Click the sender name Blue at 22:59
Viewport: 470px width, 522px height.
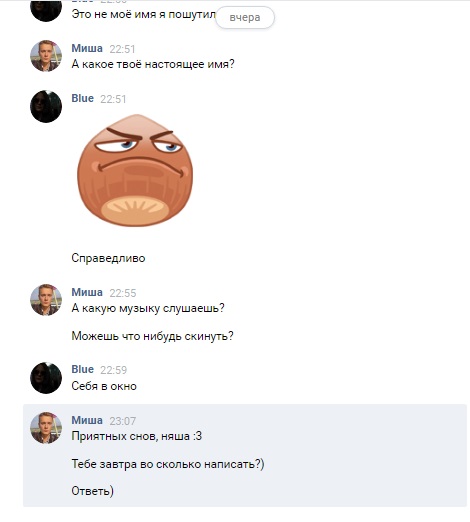[x=83, y=369]
